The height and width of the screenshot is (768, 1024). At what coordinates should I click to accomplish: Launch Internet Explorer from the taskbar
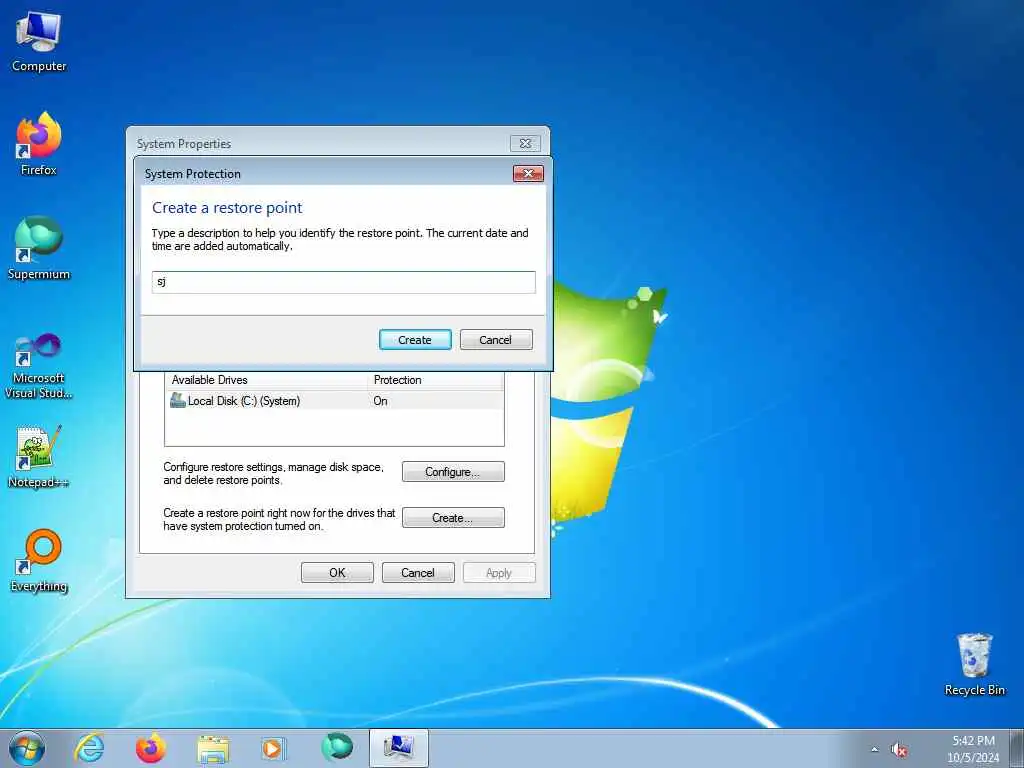point(89,748)
